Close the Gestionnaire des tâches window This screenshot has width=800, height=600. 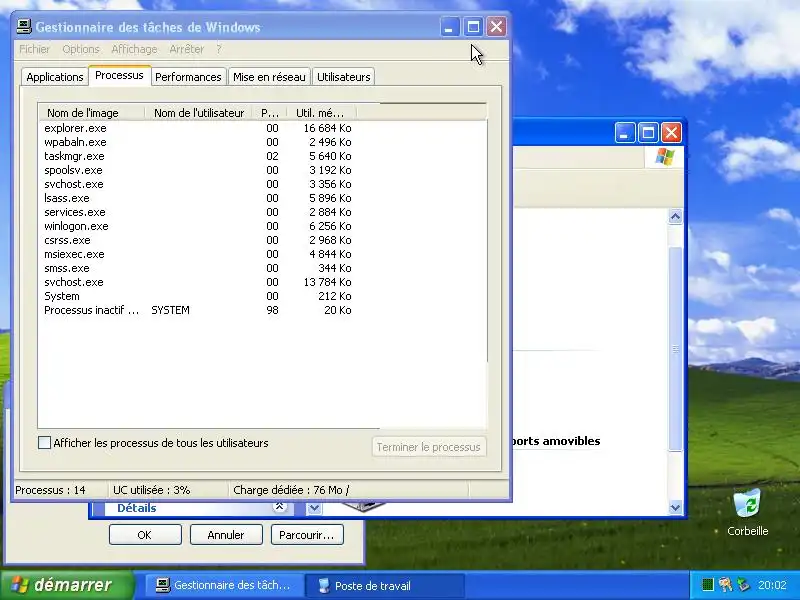(496, 27)
